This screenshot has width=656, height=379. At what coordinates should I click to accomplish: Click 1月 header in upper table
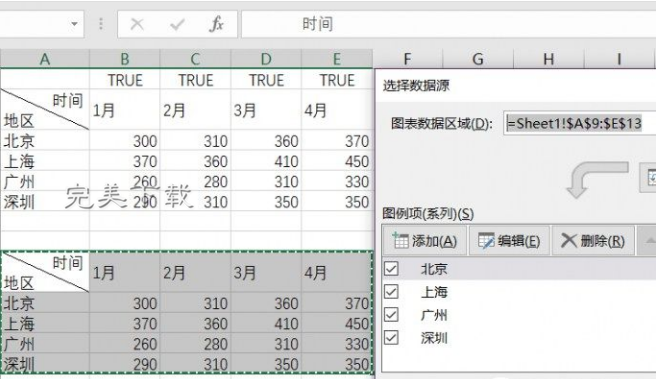click(x=125, y=110)
